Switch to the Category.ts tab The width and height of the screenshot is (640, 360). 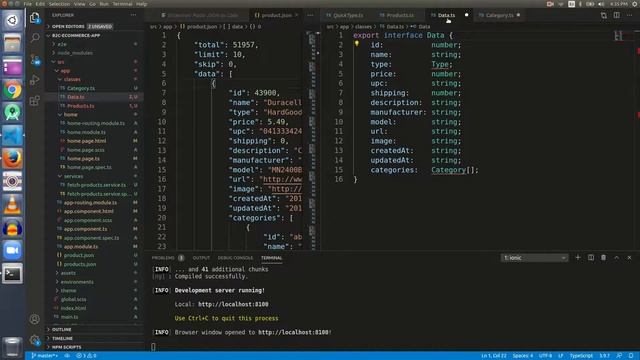click(x=499, y=15)
